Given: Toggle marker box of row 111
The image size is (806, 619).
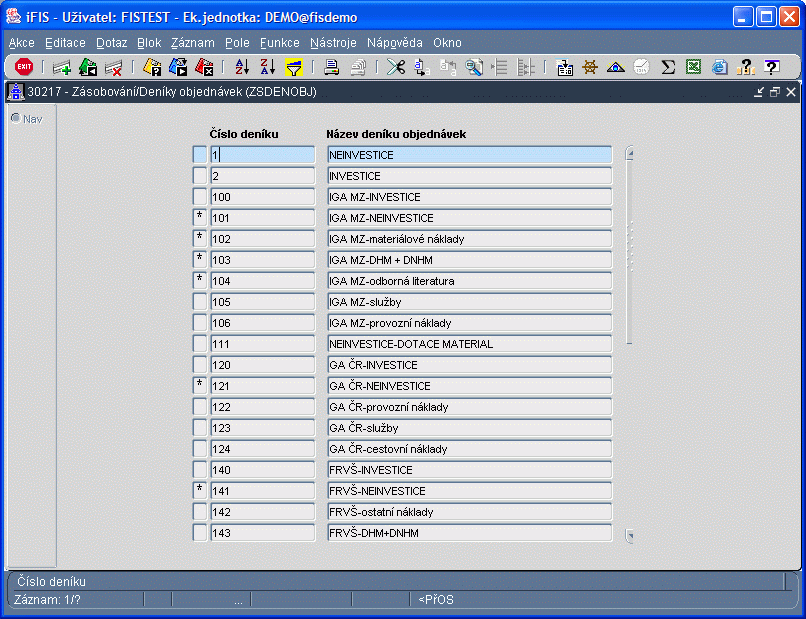Looking at the screenshot, I should tap(199, 344).
